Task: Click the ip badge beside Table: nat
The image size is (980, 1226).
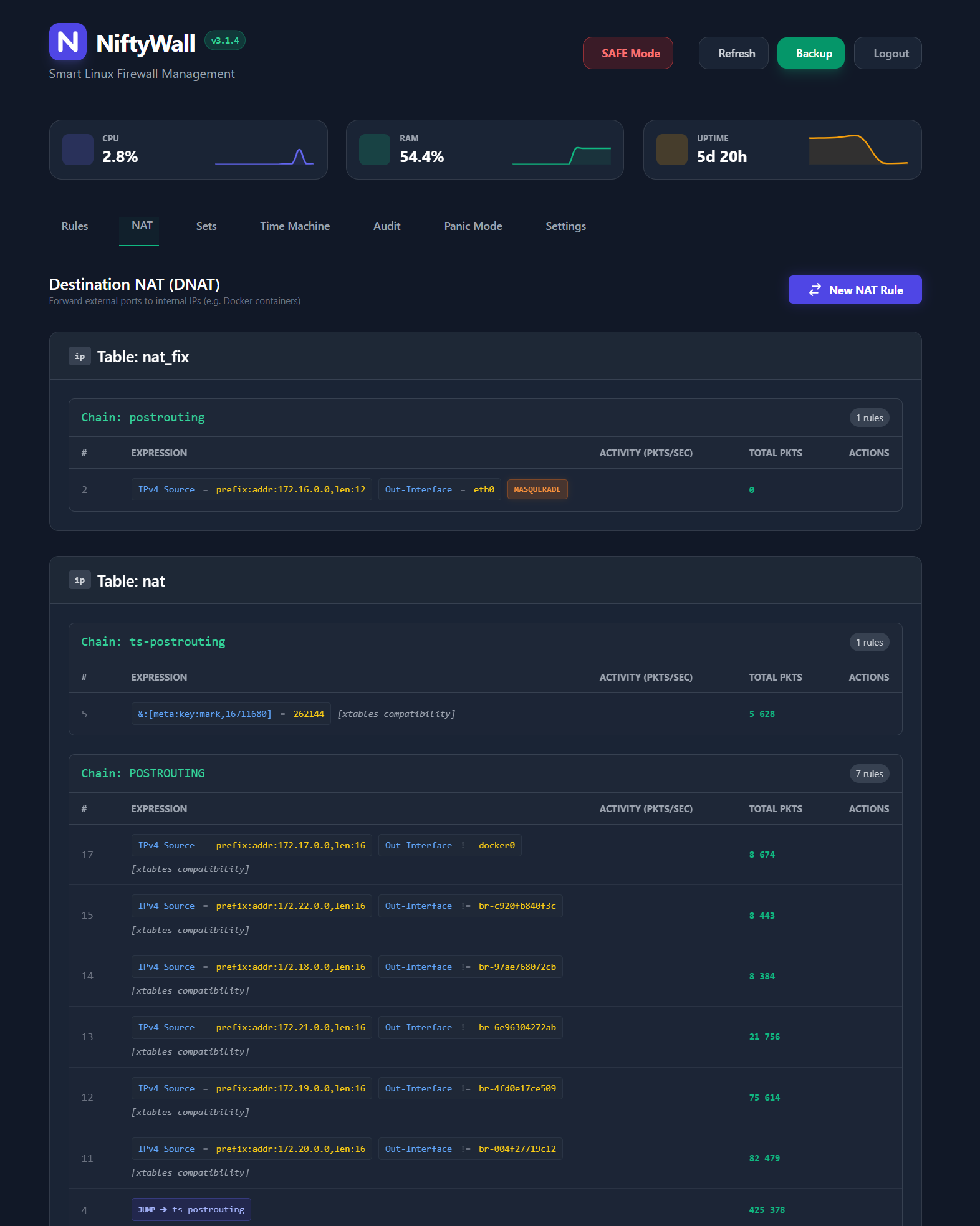Action: click(x=80, y=580)
